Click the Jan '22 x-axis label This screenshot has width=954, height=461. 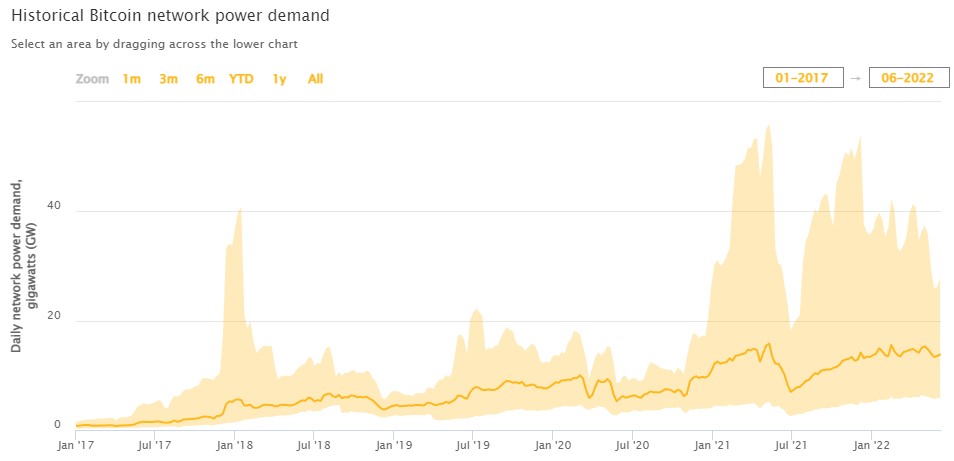[x=871, y=444]
